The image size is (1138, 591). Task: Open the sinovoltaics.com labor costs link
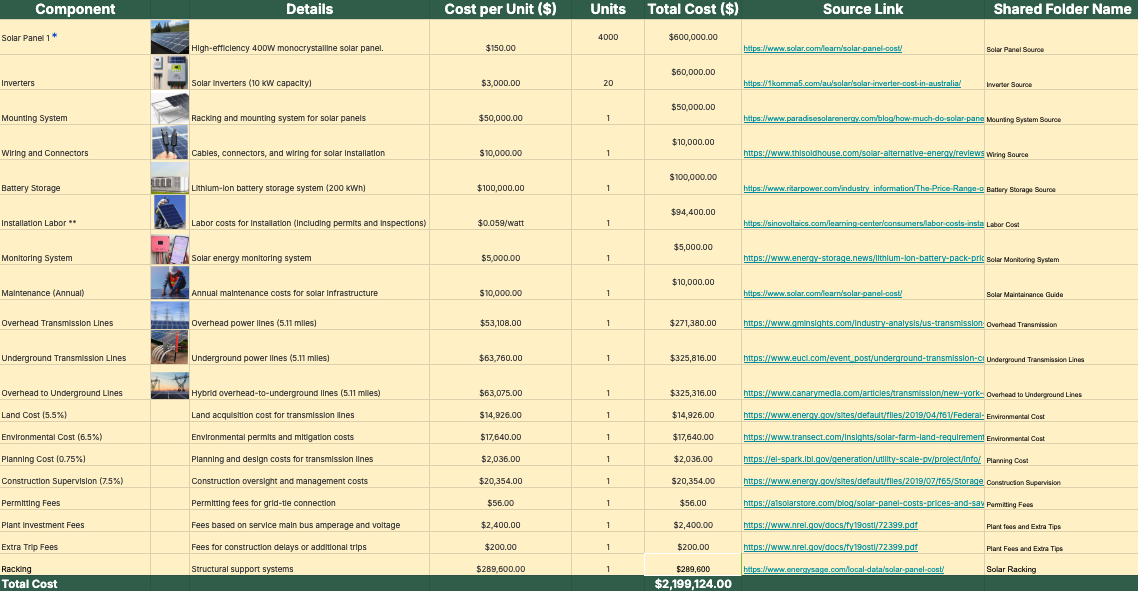pyautogui.click(x=864, y=223)
